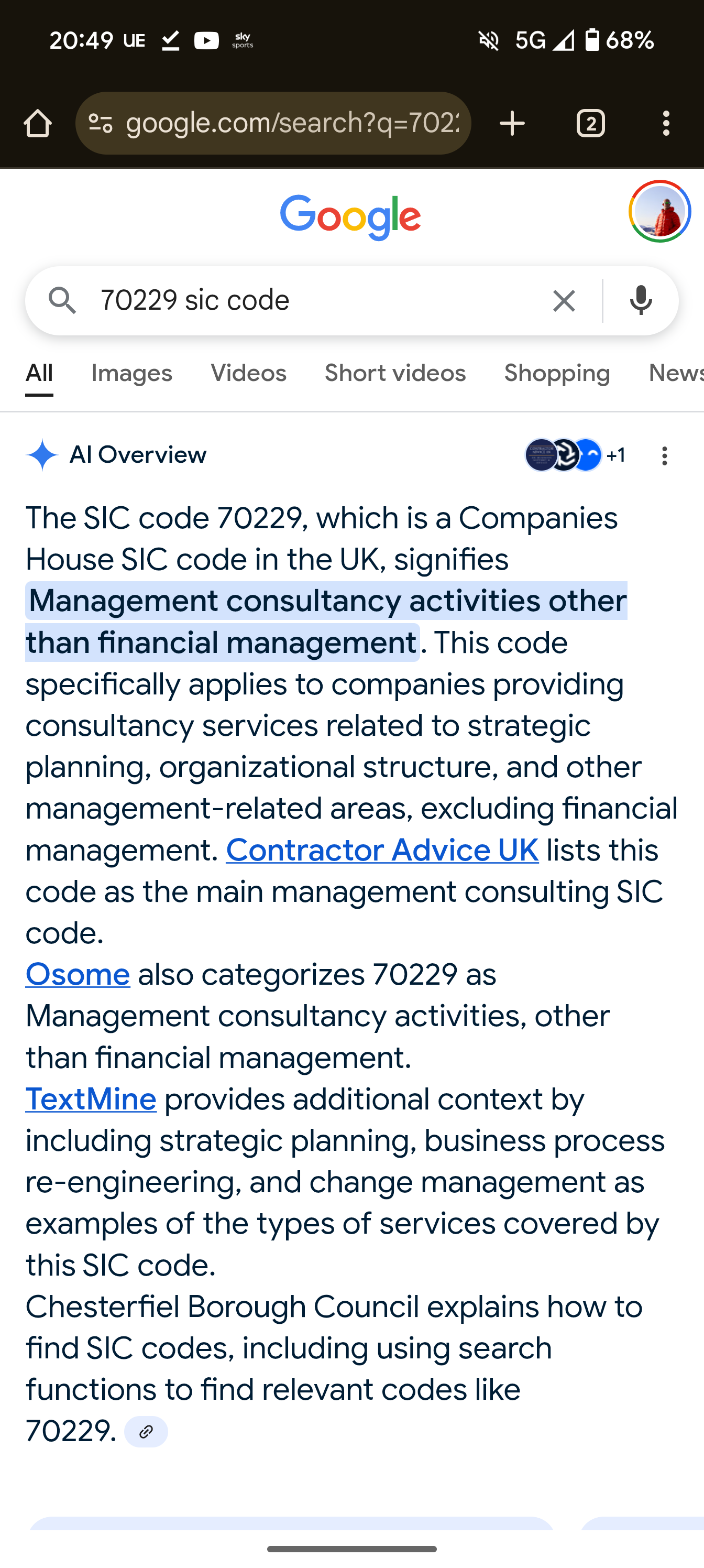
Task: Select the Shopping results tab
Action: (x=557, y=373)
